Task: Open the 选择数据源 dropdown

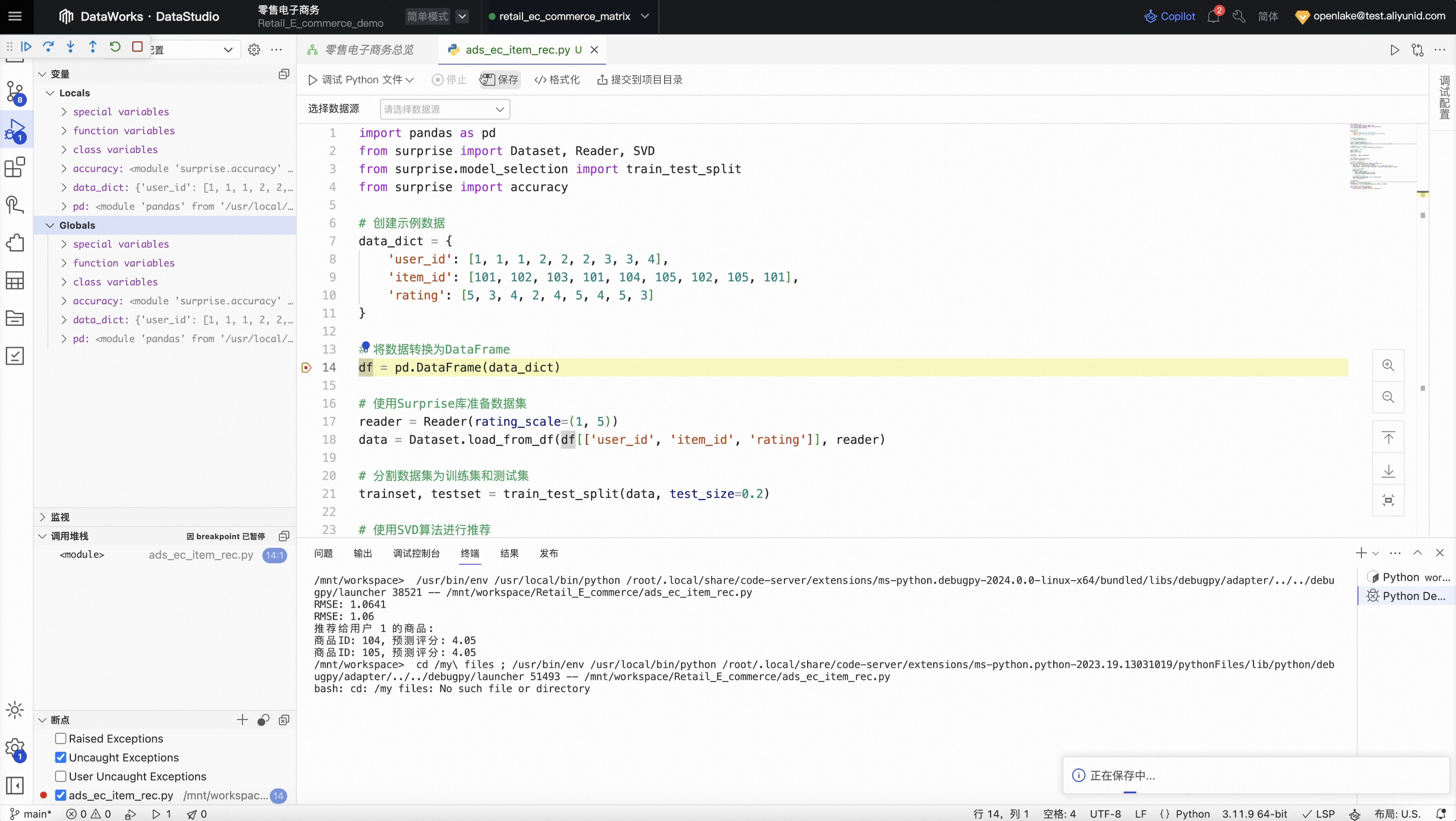Action: click(x=444, y=109)
